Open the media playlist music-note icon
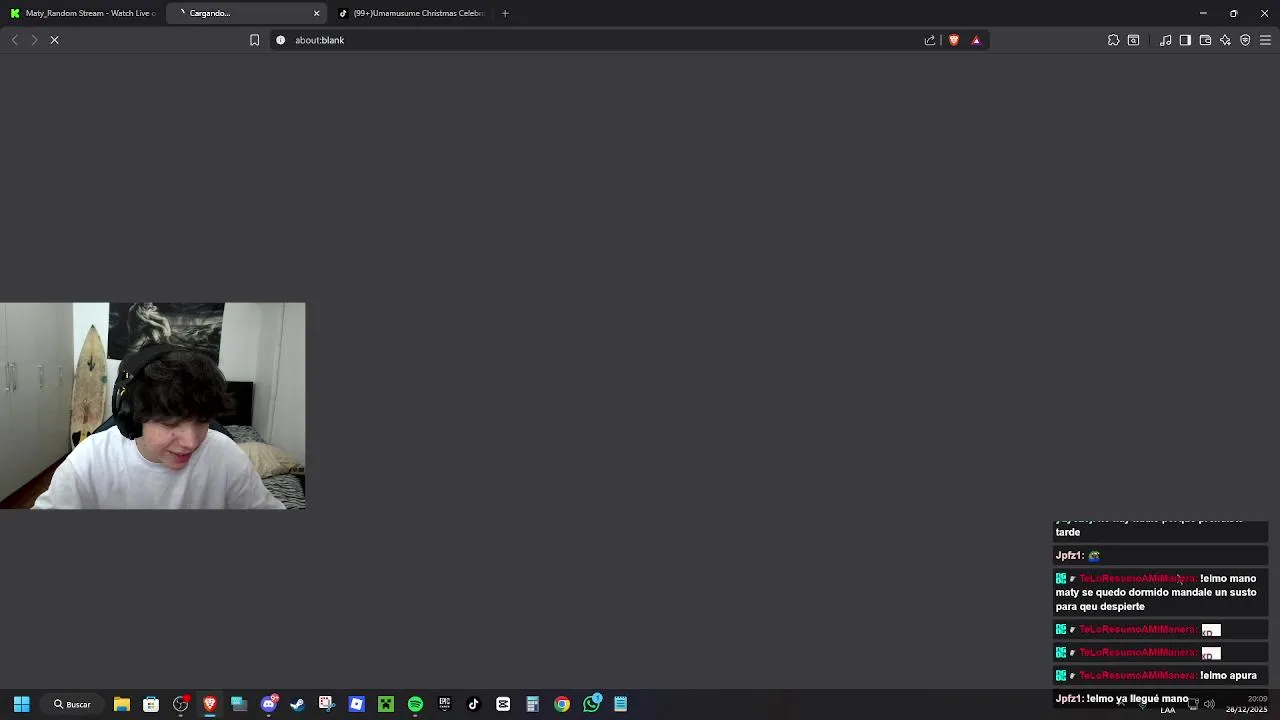The height and width of the screenshot is (720, 1280). [x=1165, y=40]
